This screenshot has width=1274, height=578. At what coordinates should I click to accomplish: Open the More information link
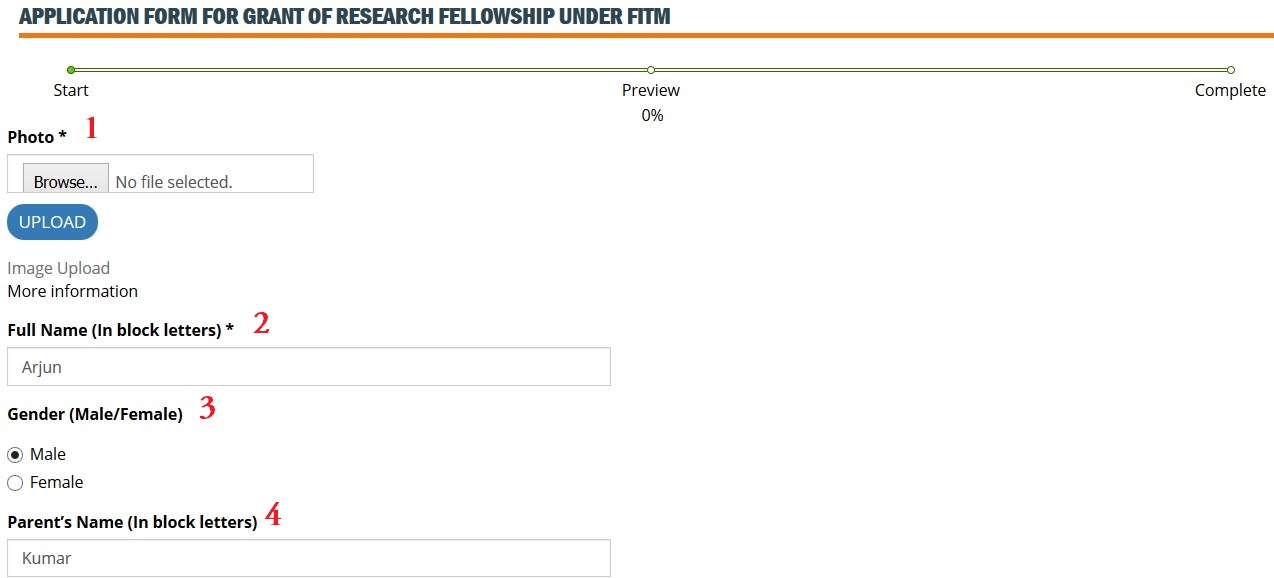pos(73,291)
